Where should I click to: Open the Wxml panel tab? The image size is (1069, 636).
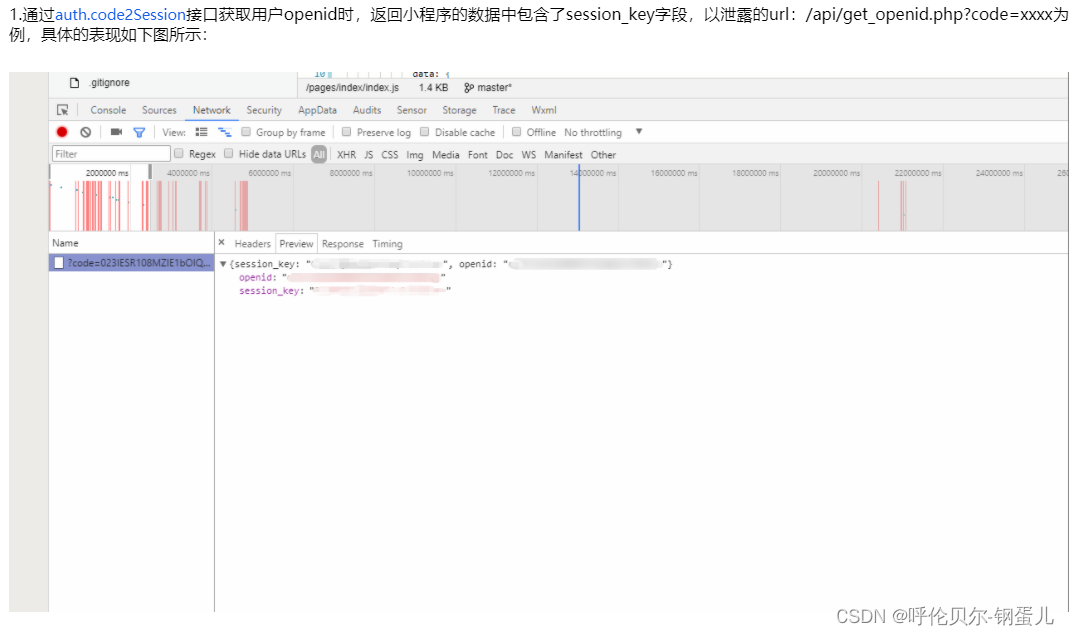click(543, 110)
